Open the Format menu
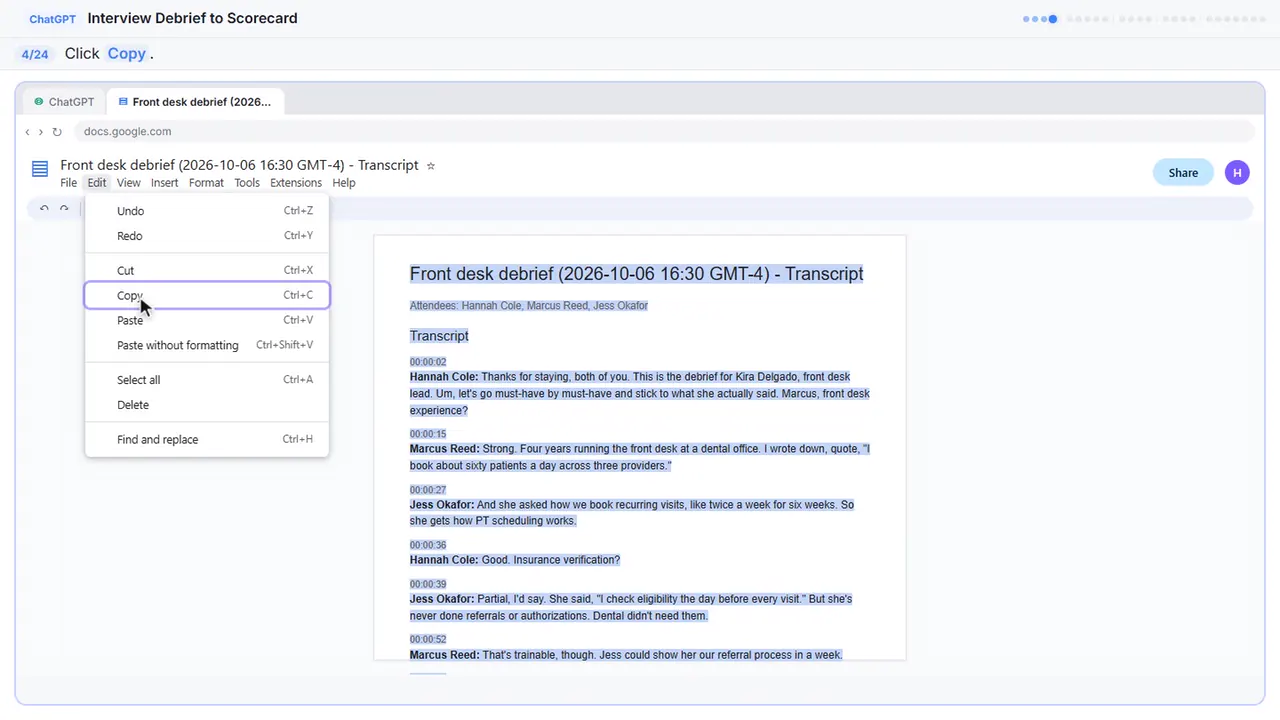Screen dimensions: 1280x720 click(206, 183)
